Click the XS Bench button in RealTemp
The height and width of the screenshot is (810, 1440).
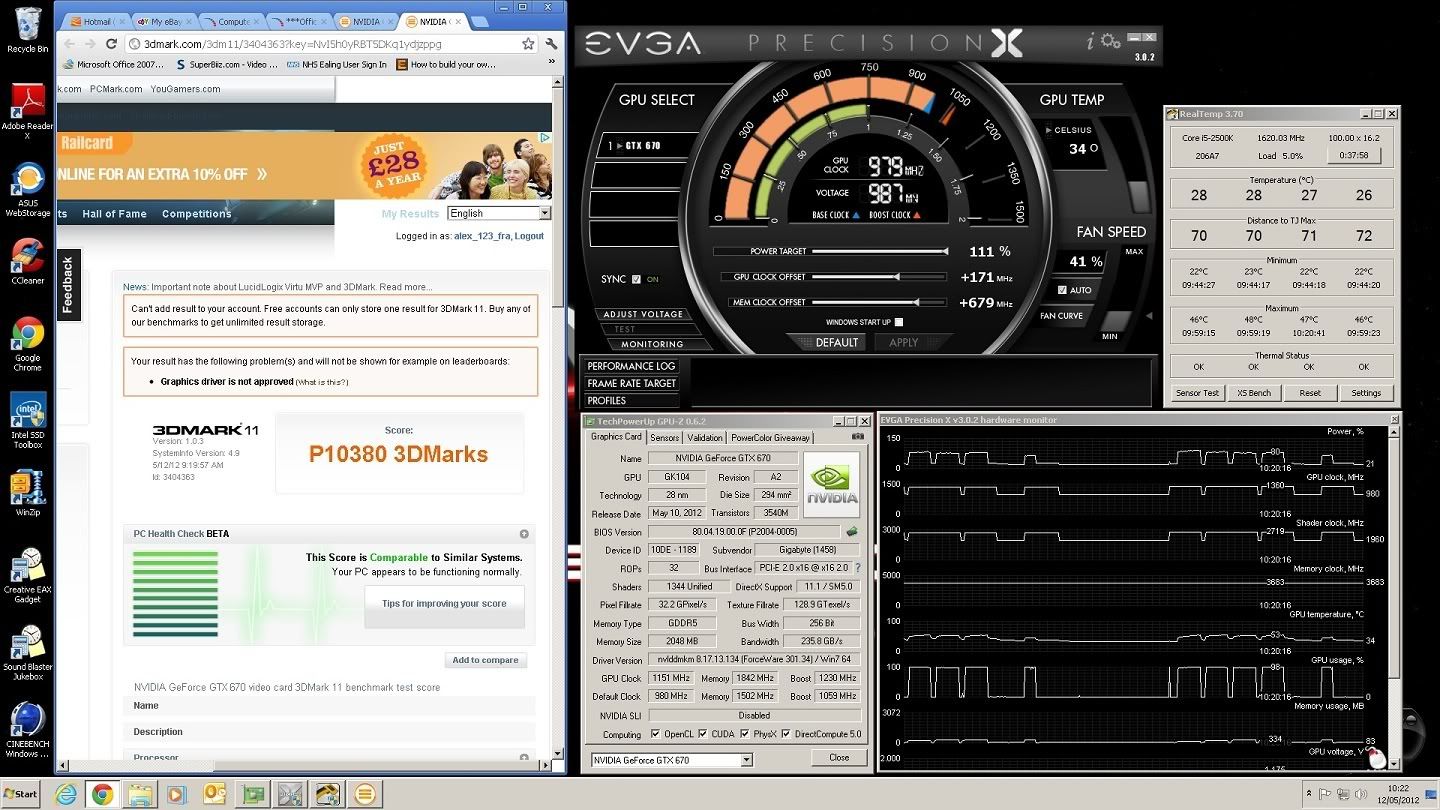pyautogui.click(x=1253, y=393)
